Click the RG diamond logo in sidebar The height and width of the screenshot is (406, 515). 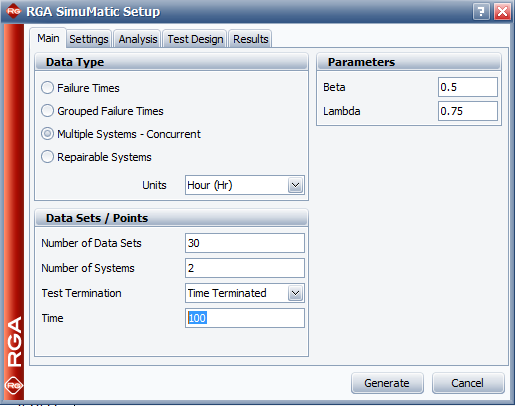(14, 385)
